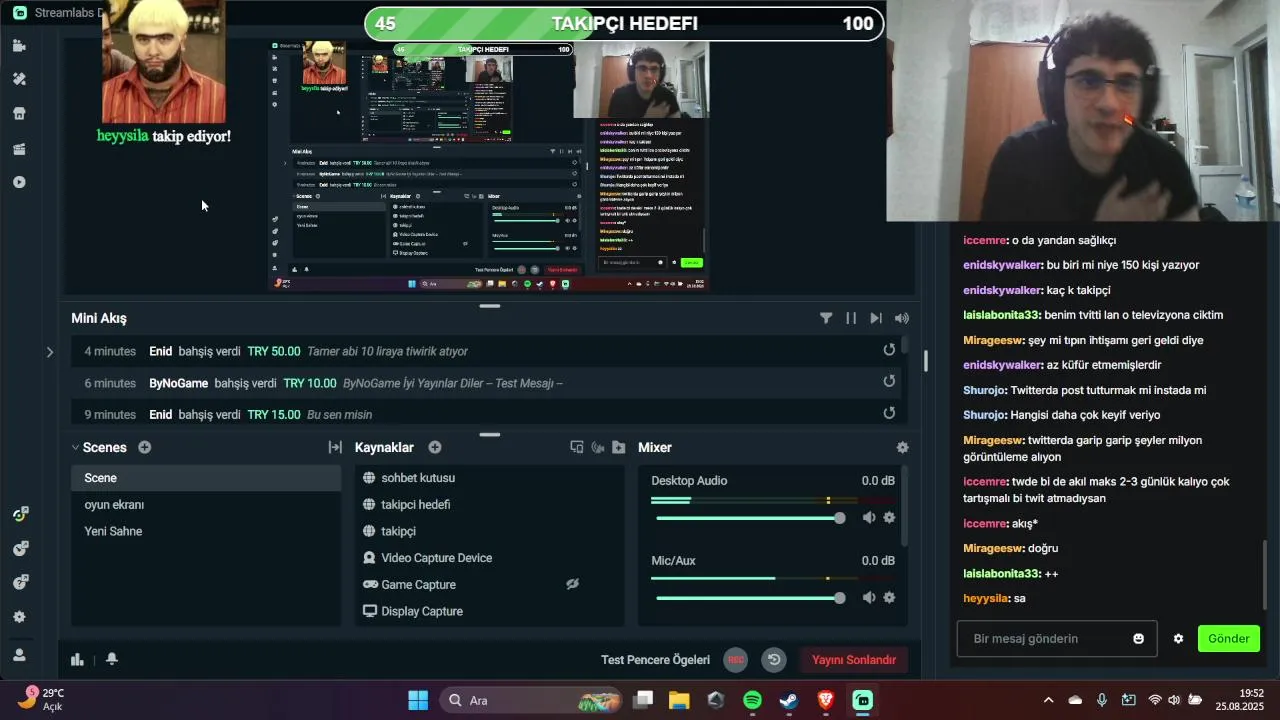The image size is (1280, 720).
Task: Add a new scene with plus icon
Action: 145,447
